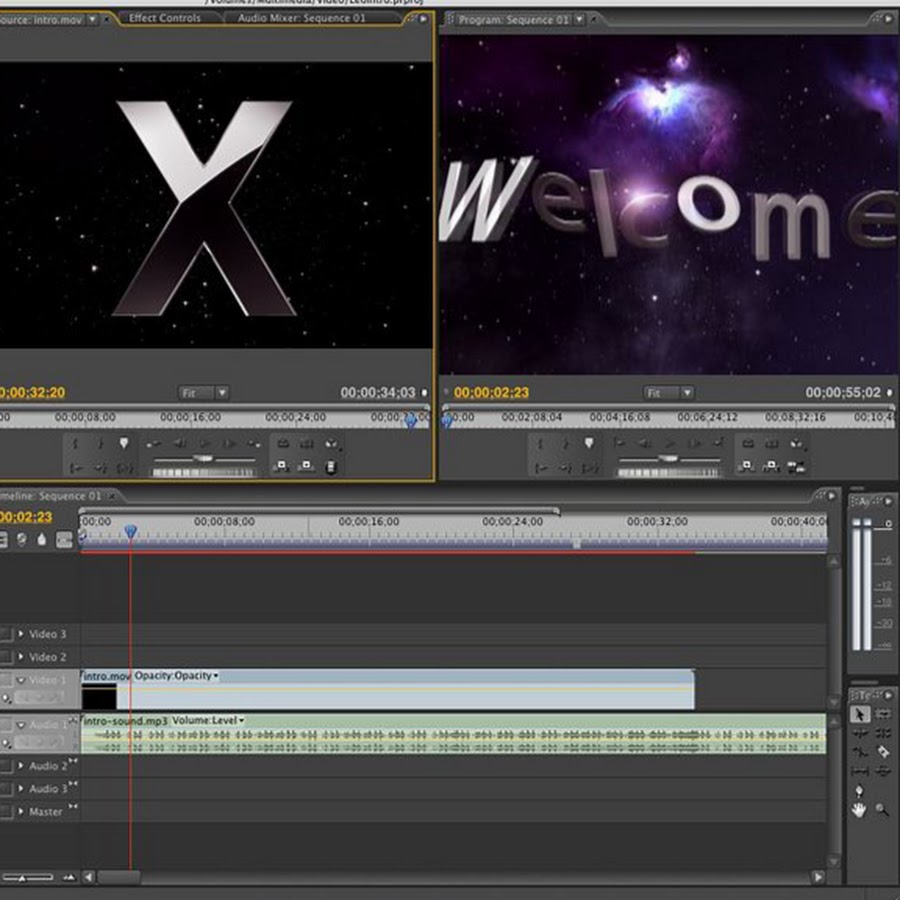Click the Overwrite button in Source monitor
Viewport: 900px width, 900px height.
(307, 466)
